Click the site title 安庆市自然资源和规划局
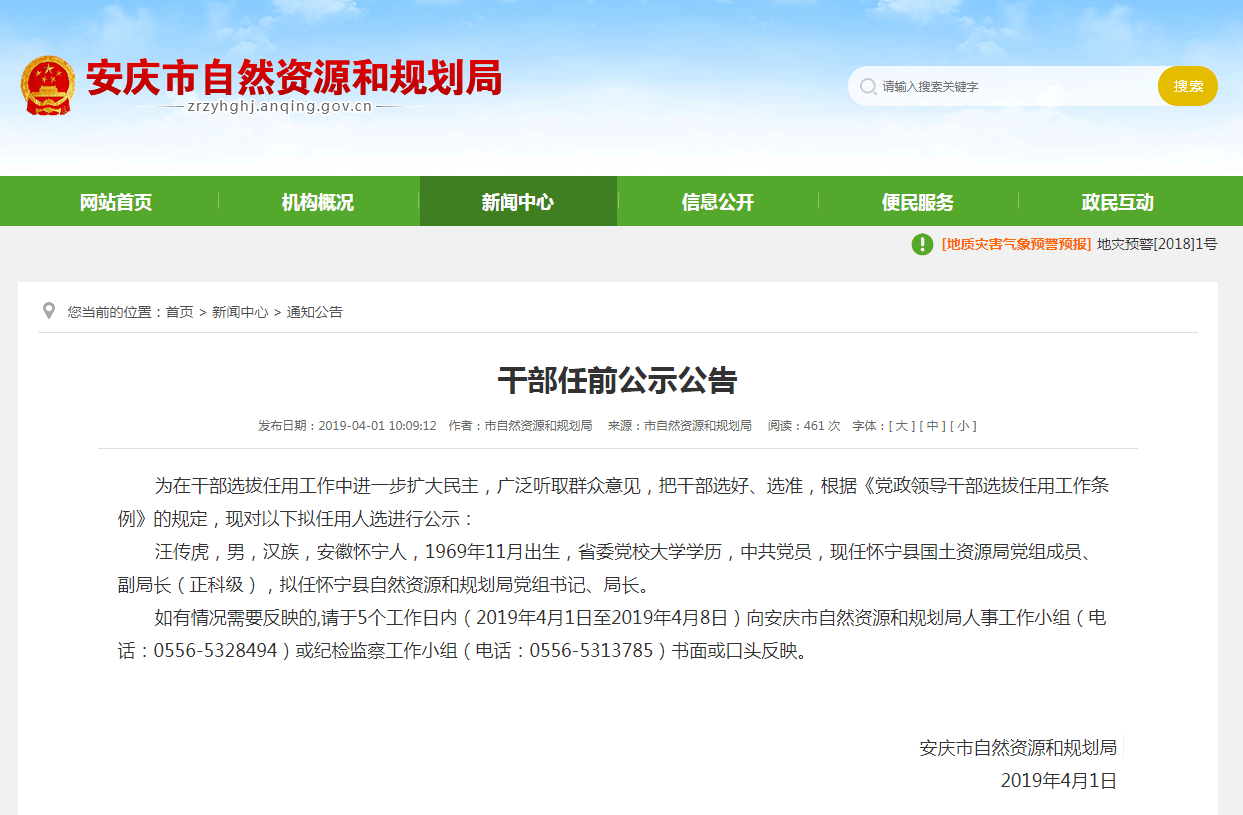1243x815 pixels. pos(294,78)
